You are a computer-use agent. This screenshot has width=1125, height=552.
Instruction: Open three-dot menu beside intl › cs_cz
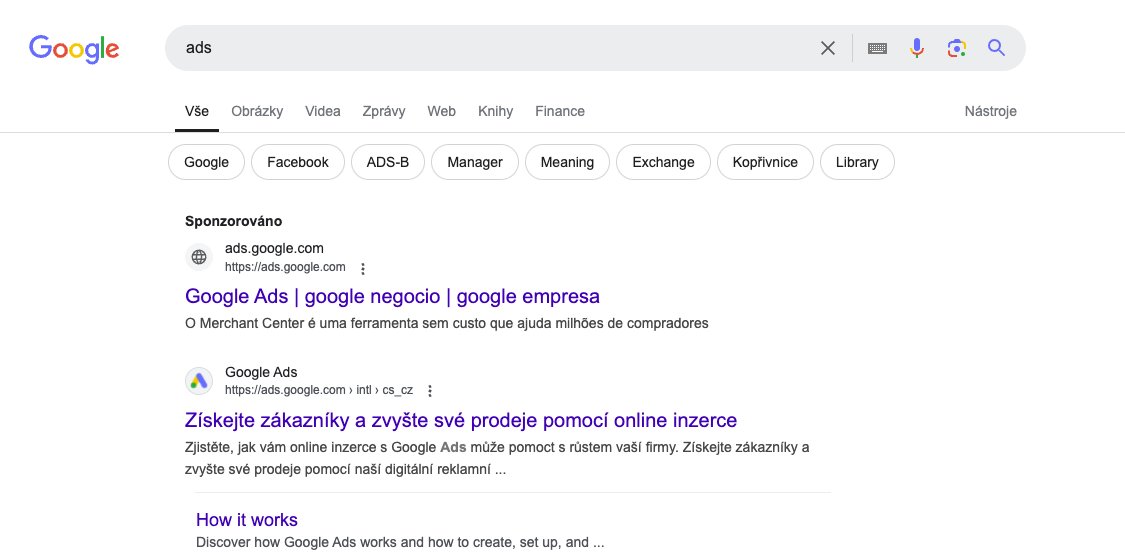tap(430, 391)
